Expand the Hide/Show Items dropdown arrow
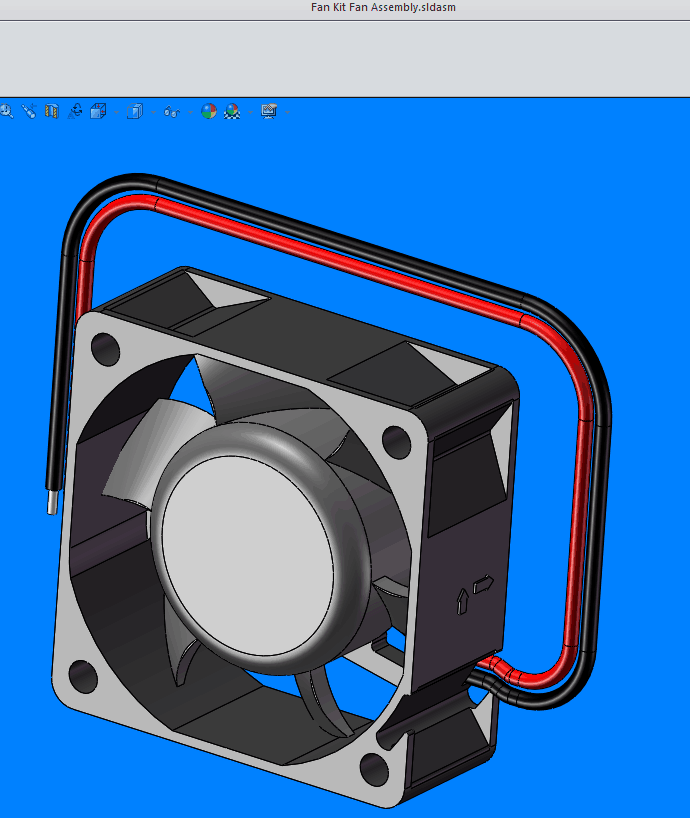The height and width of the screenshot is (818, 690). pyautogui.click(x=190, y=112)
